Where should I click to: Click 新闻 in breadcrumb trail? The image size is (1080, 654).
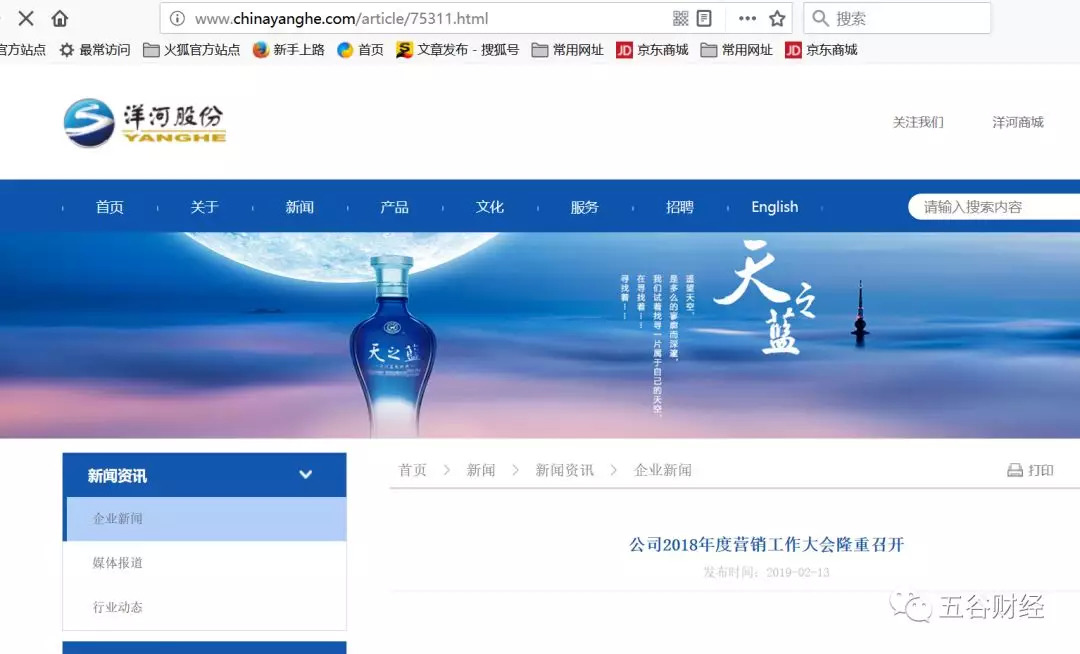click(x=481, y=470)
